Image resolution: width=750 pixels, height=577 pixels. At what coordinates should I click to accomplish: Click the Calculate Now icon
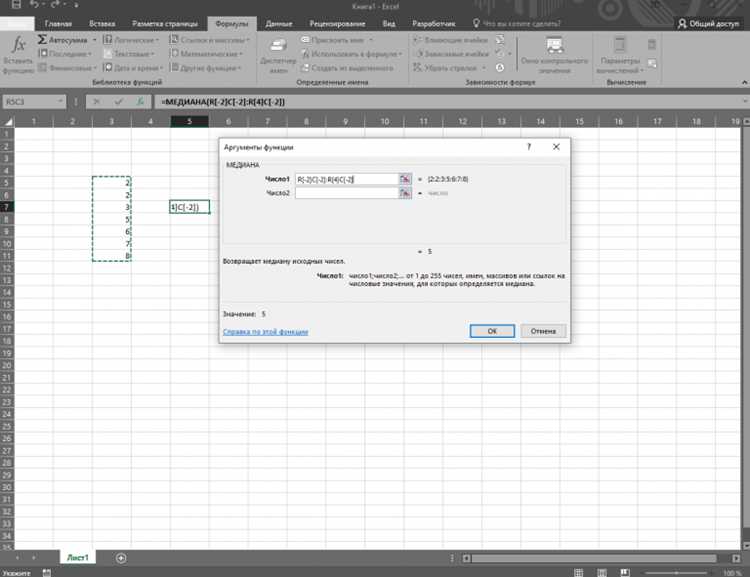coord(651,44)
